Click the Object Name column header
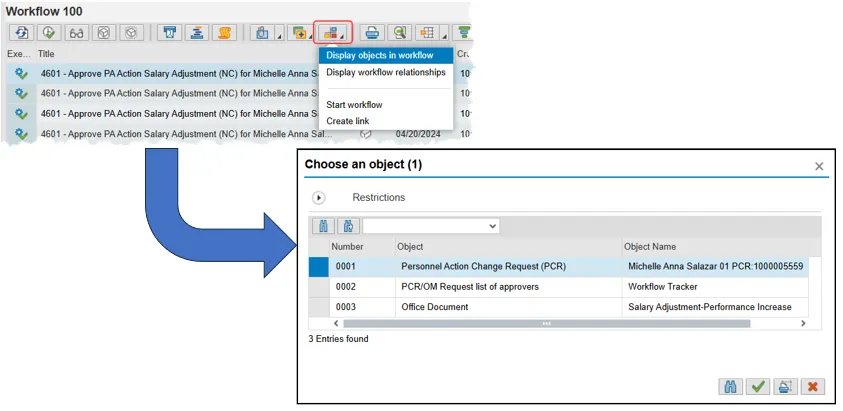The height and width of the screenshot is (411, 843). pos(716,247)
